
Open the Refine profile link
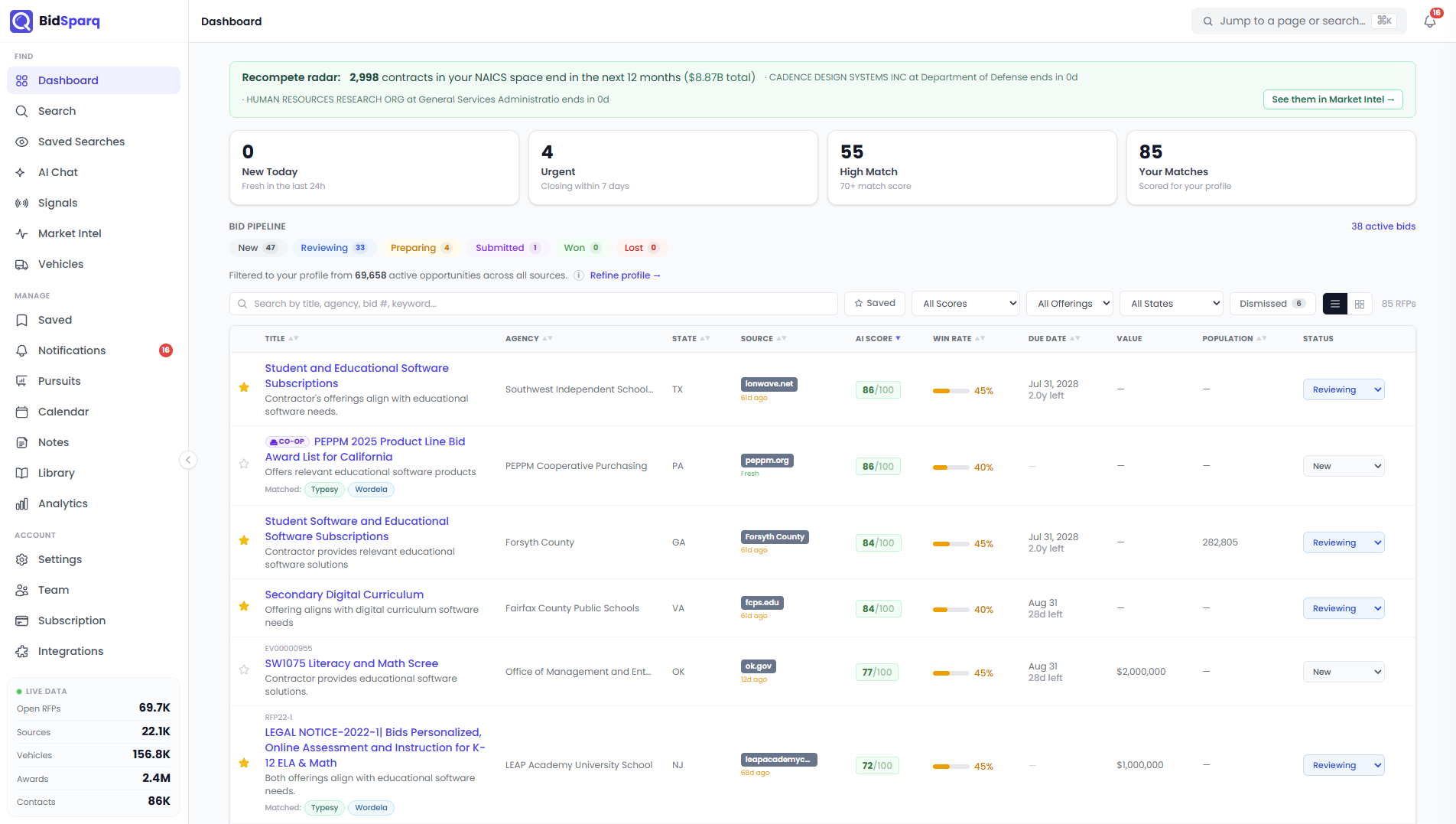[625, 275]
